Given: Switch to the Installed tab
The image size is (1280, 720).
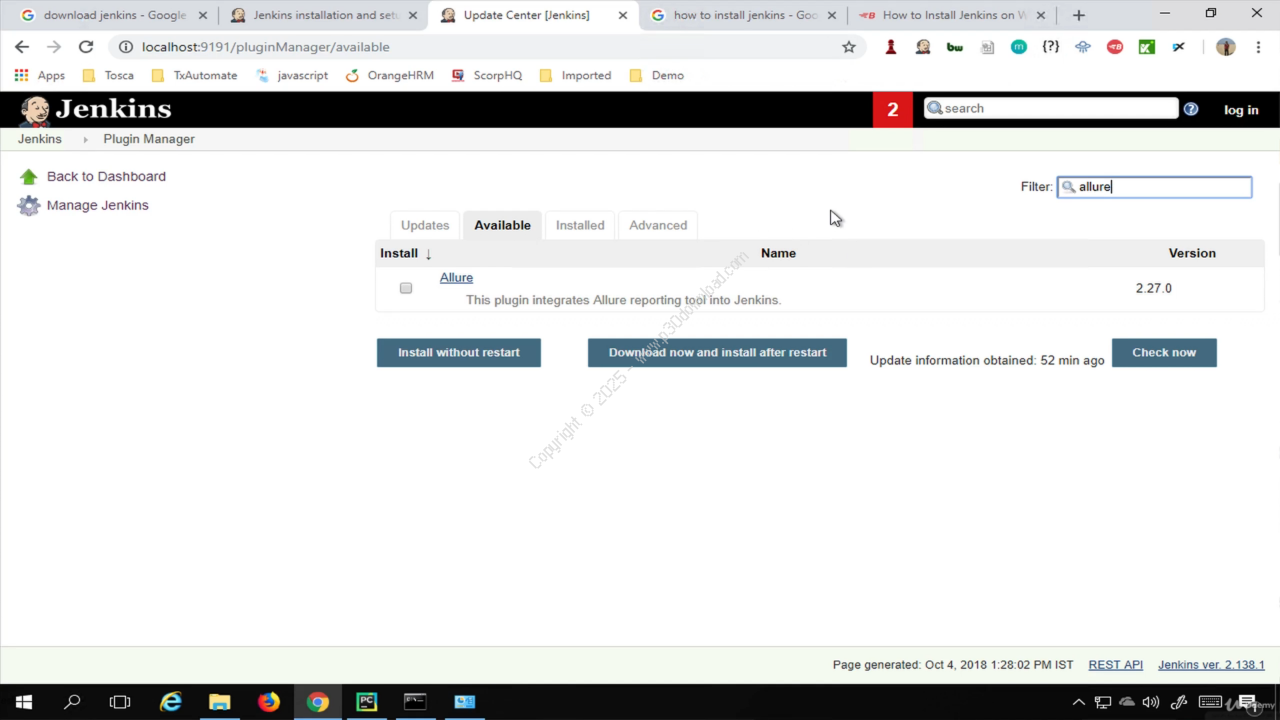Looking at the screenshot, I should coord(580,225).
